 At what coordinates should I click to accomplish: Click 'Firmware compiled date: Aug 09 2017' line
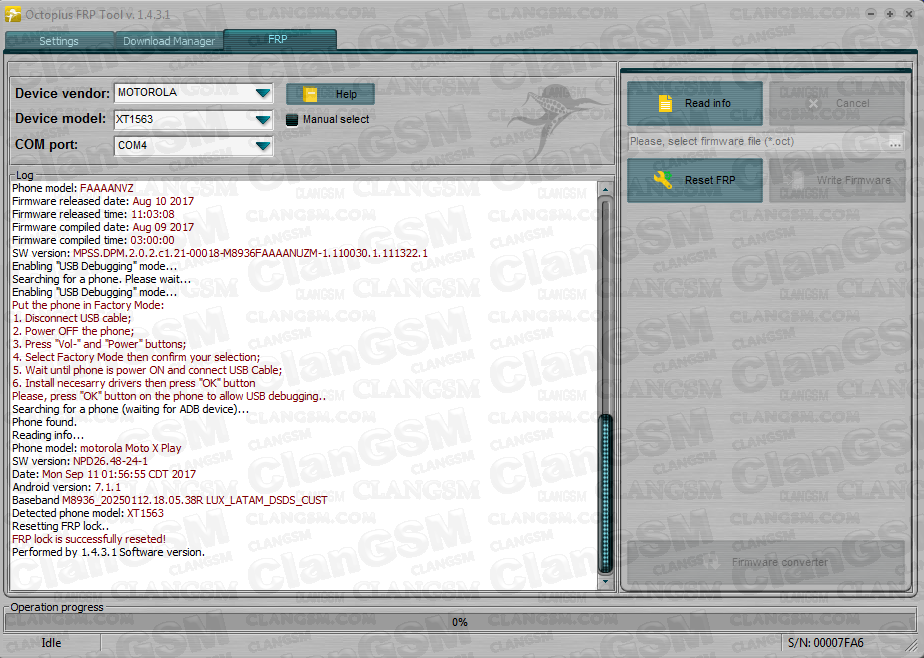pyautogui.click(x=103, y=227)
